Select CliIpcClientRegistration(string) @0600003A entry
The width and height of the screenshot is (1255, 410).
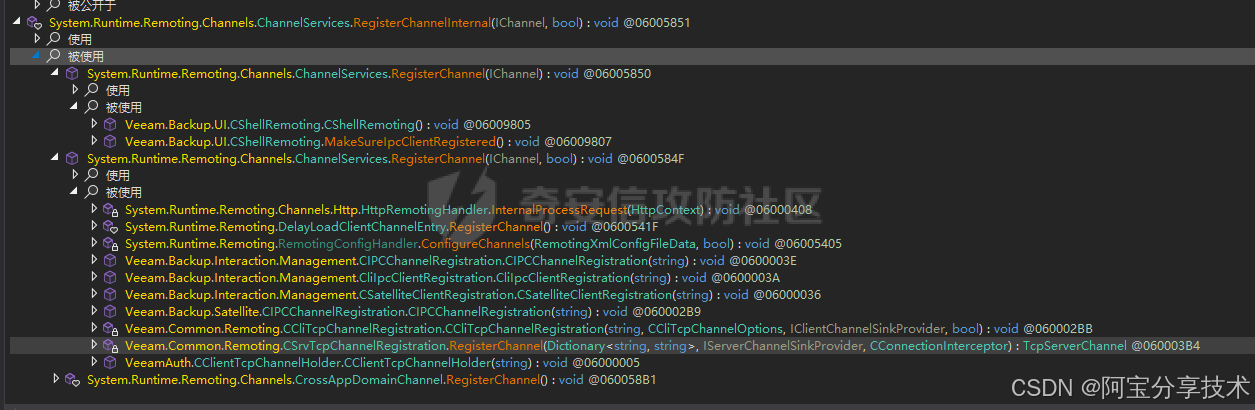[452, 277]
